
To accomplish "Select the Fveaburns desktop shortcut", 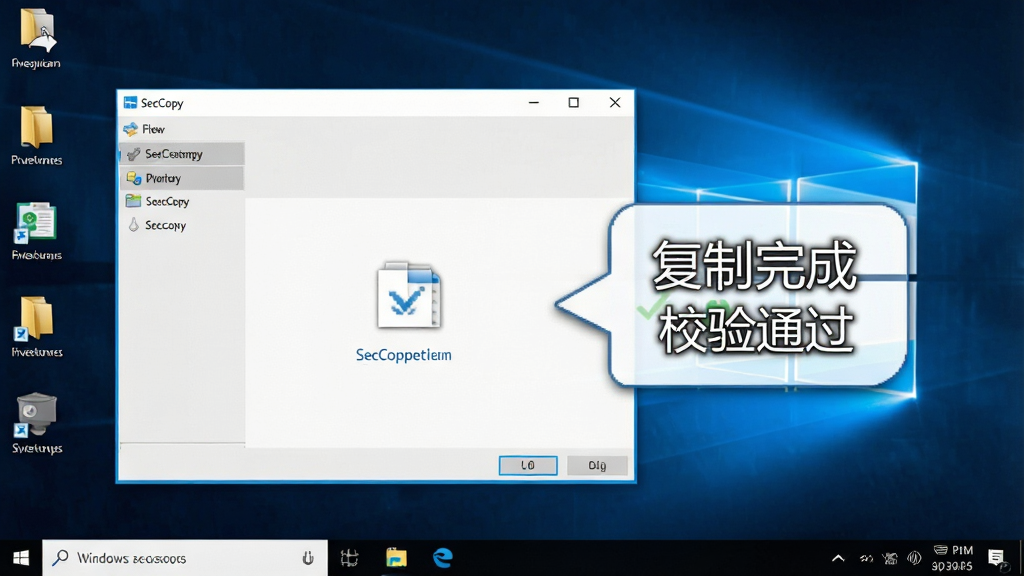I will coord(36,231).
